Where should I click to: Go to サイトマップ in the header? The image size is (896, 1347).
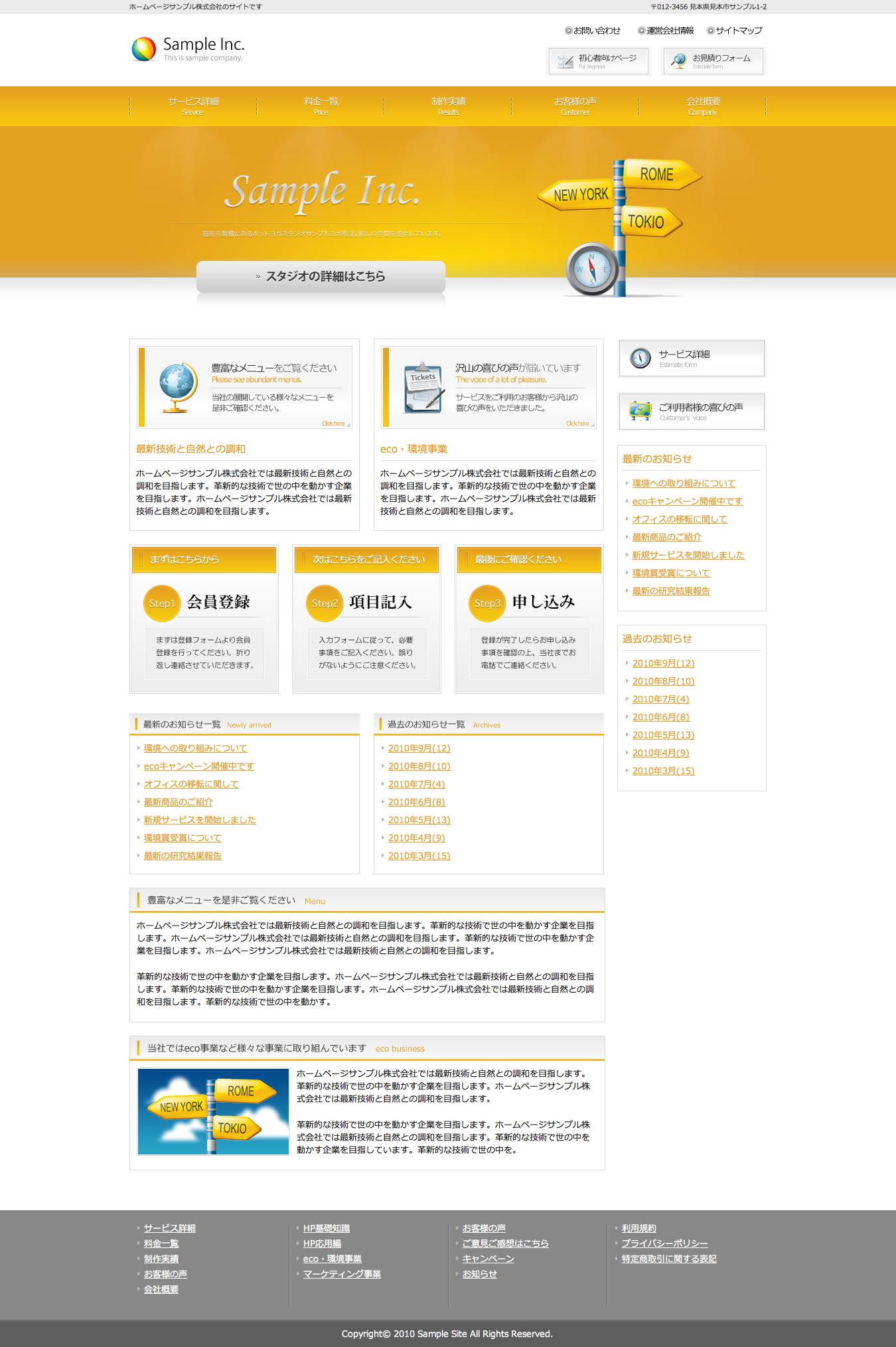738,31
